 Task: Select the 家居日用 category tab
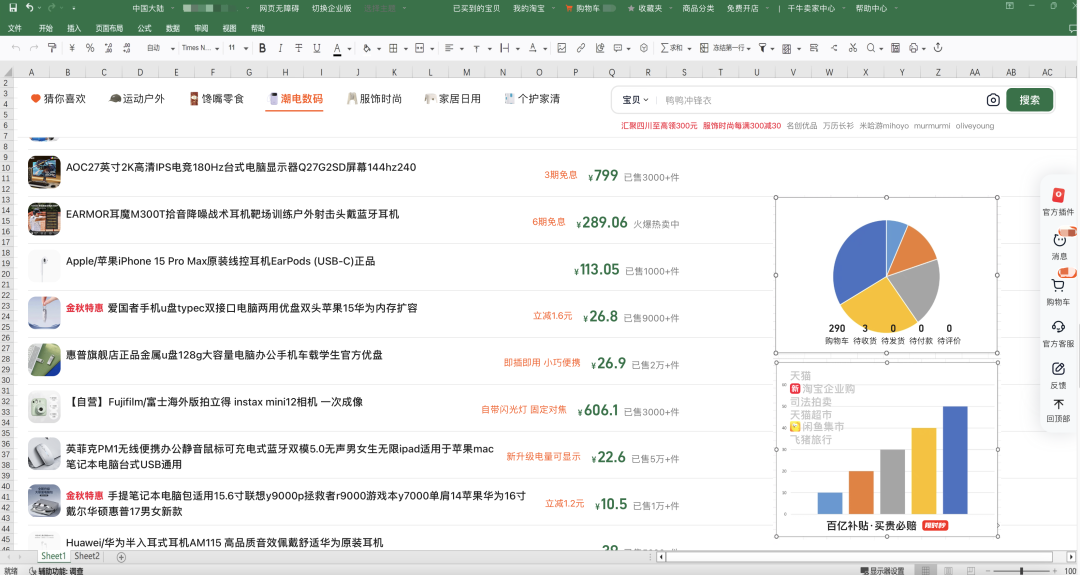pyautogui.click(x=453, y=98)
